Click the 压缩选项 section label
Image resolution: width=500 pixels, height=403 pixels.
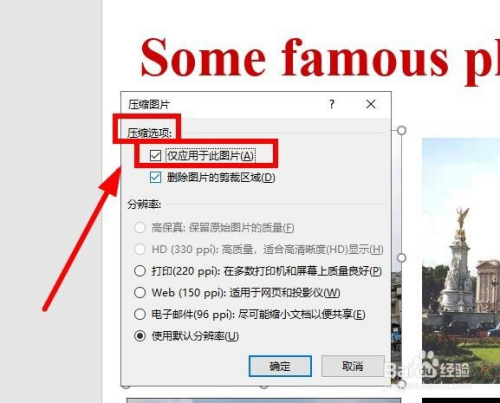click(x=149, y=133)
